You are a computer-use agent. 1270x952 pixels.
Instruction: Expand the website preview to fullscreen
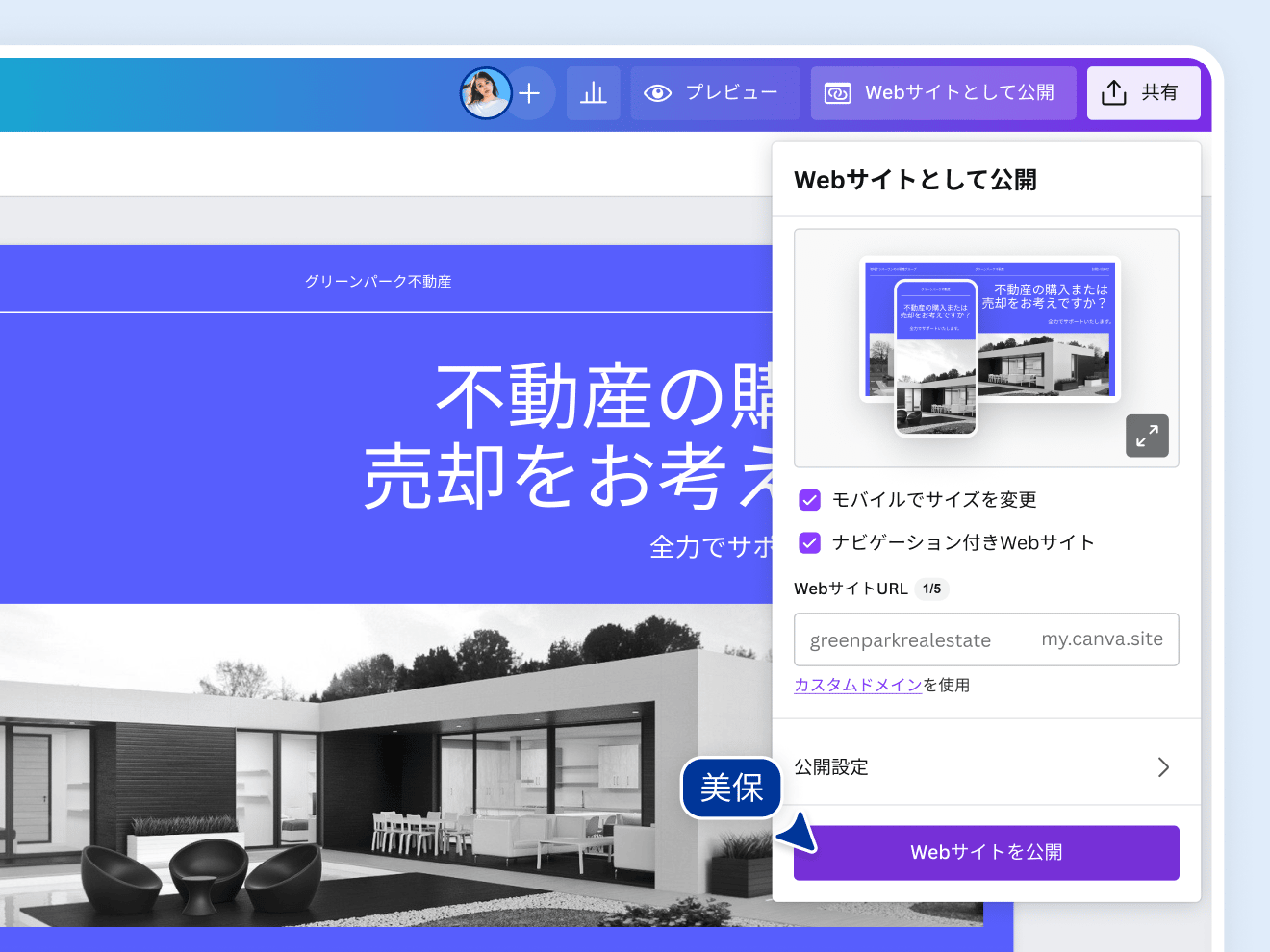pyautogui.click(x=1147, y=437)
